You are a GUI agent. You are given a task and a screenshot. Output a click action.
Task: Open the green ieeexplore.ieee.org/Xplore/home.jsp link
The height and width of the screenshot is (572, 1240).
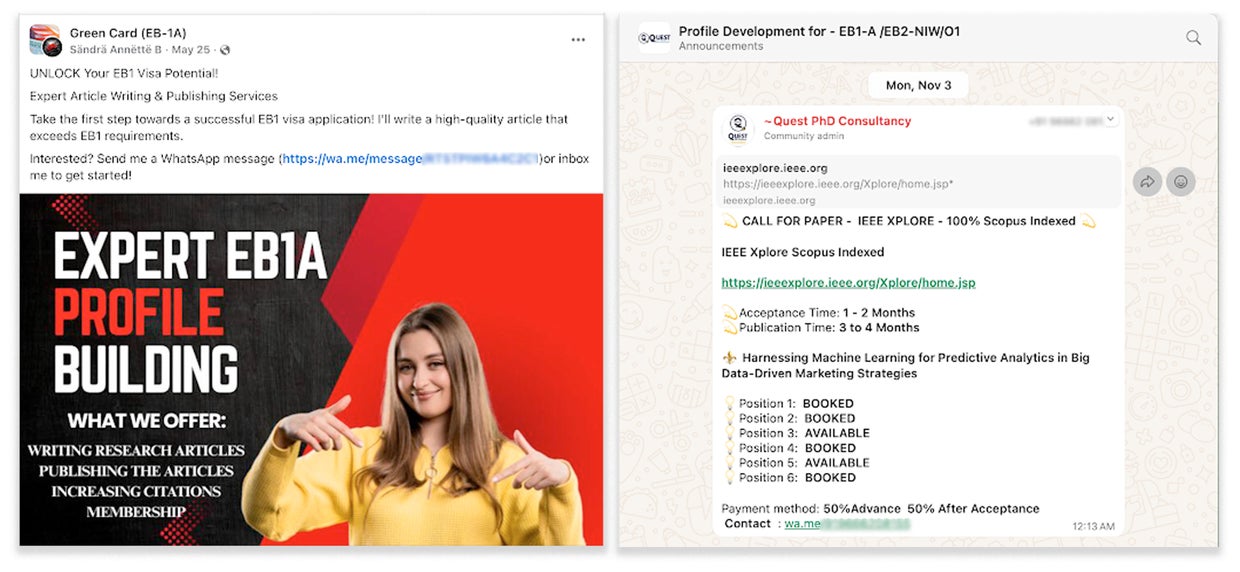pyautogui.click(x=848, y=283)
